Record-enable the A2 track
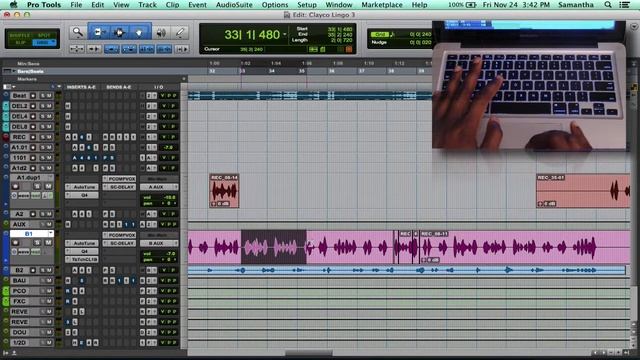Screen dimensions: 640x360 click(x=33, y=214)
